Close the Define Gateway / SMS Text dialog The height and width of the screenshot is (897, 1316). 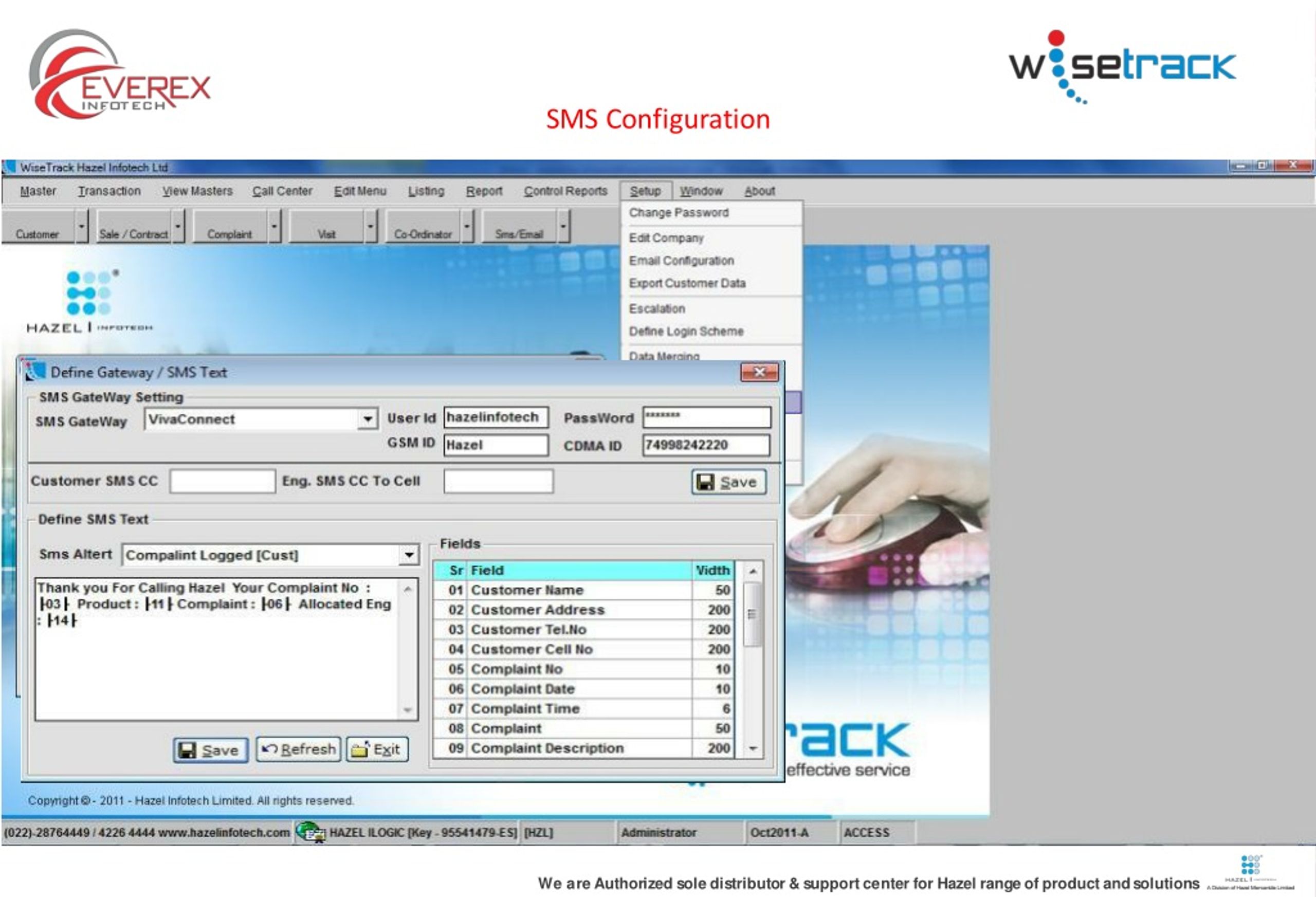tap(759, 372)
